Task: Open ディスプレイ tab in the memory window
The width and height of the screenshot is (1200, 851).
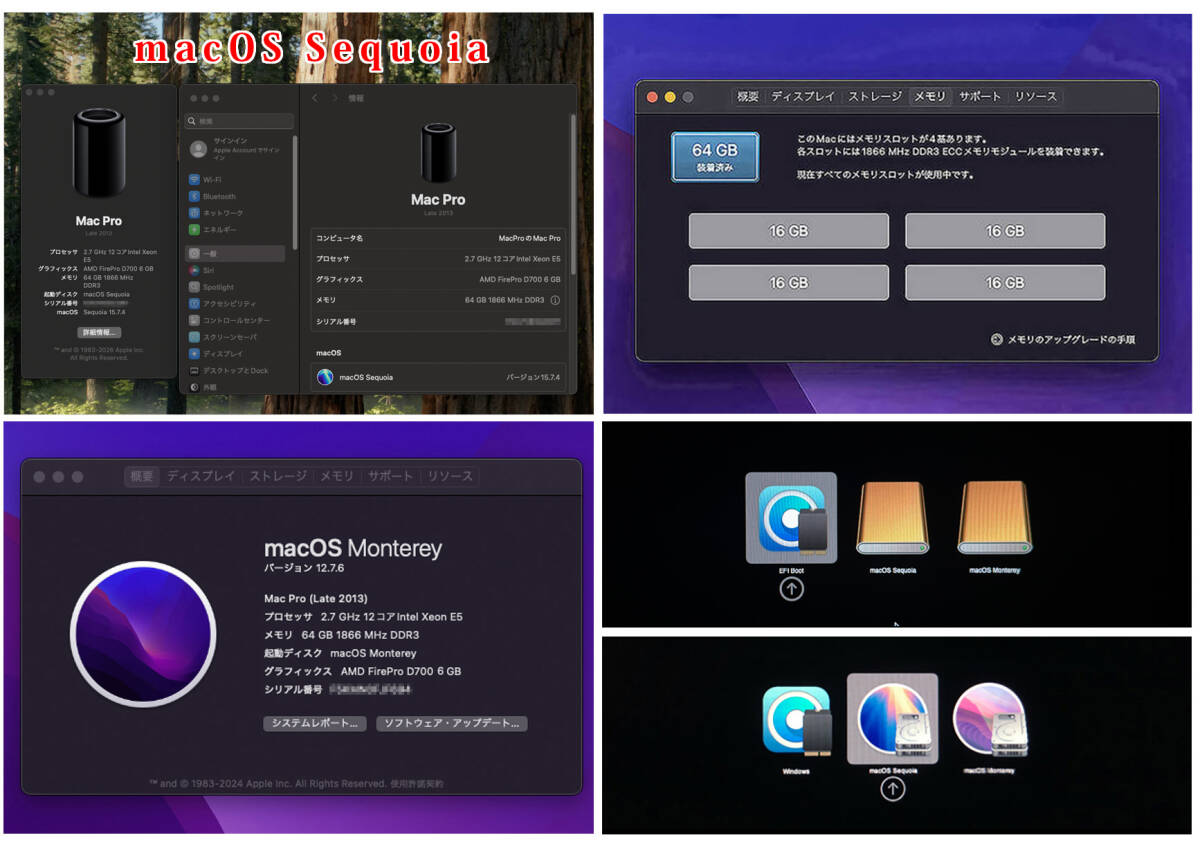Action: pos(803,96)
